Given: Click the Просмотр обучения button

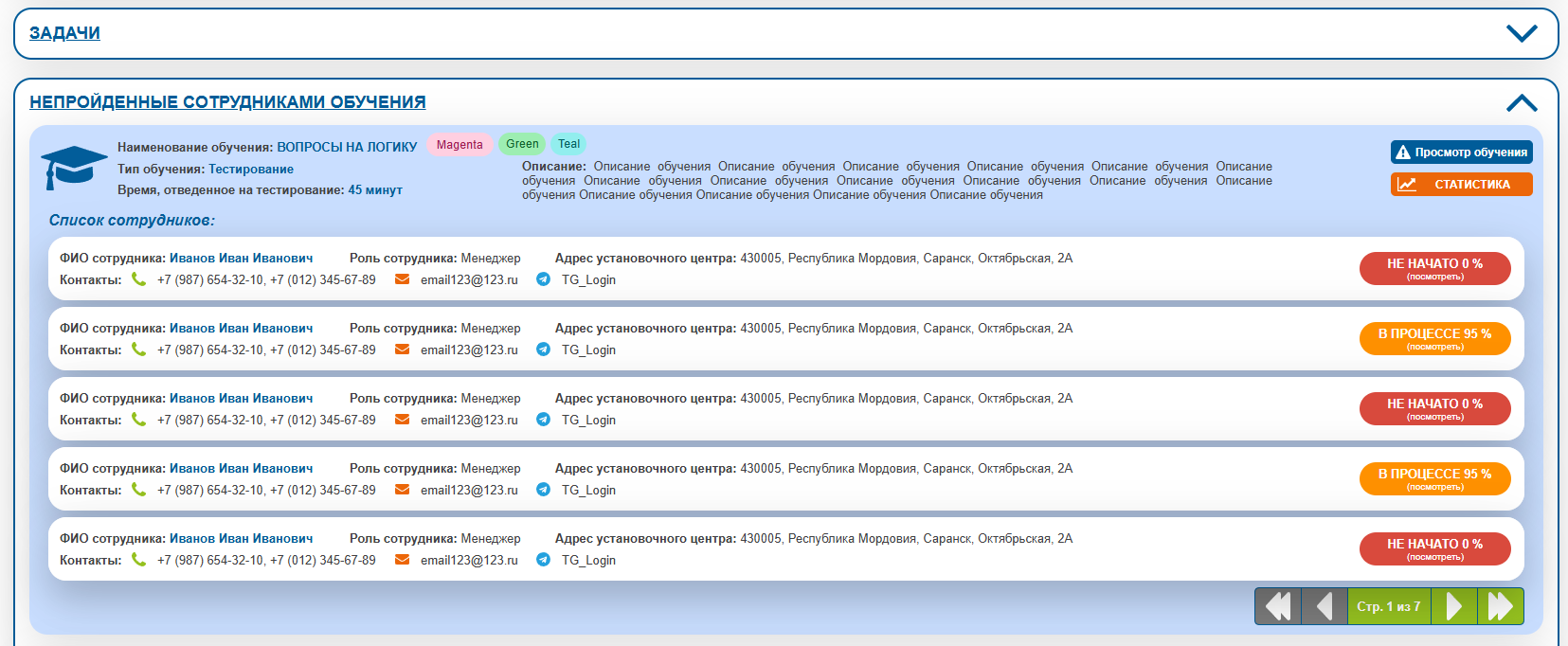Looking at the screenshot, I should (x=1461, y=152).
